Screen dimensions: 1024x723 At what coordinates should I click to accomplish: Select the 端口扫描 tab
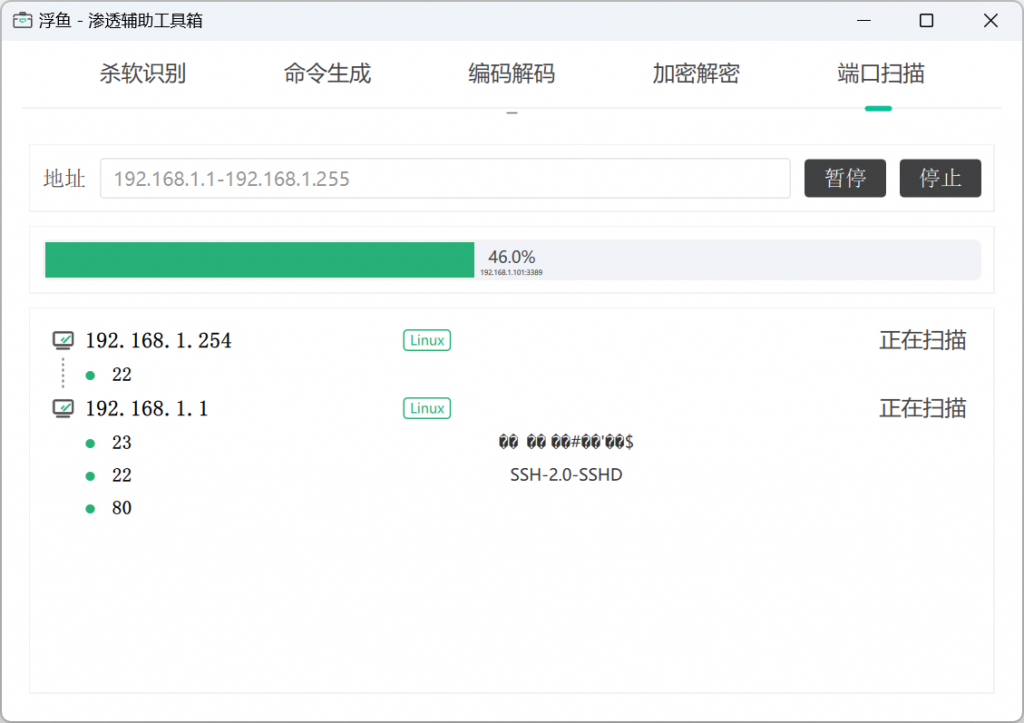click(878, 74)
